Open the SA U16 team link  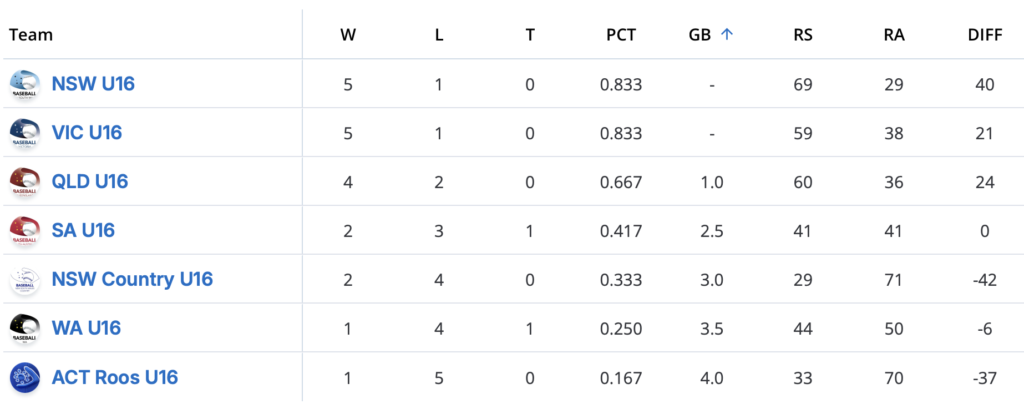[83, 231]
